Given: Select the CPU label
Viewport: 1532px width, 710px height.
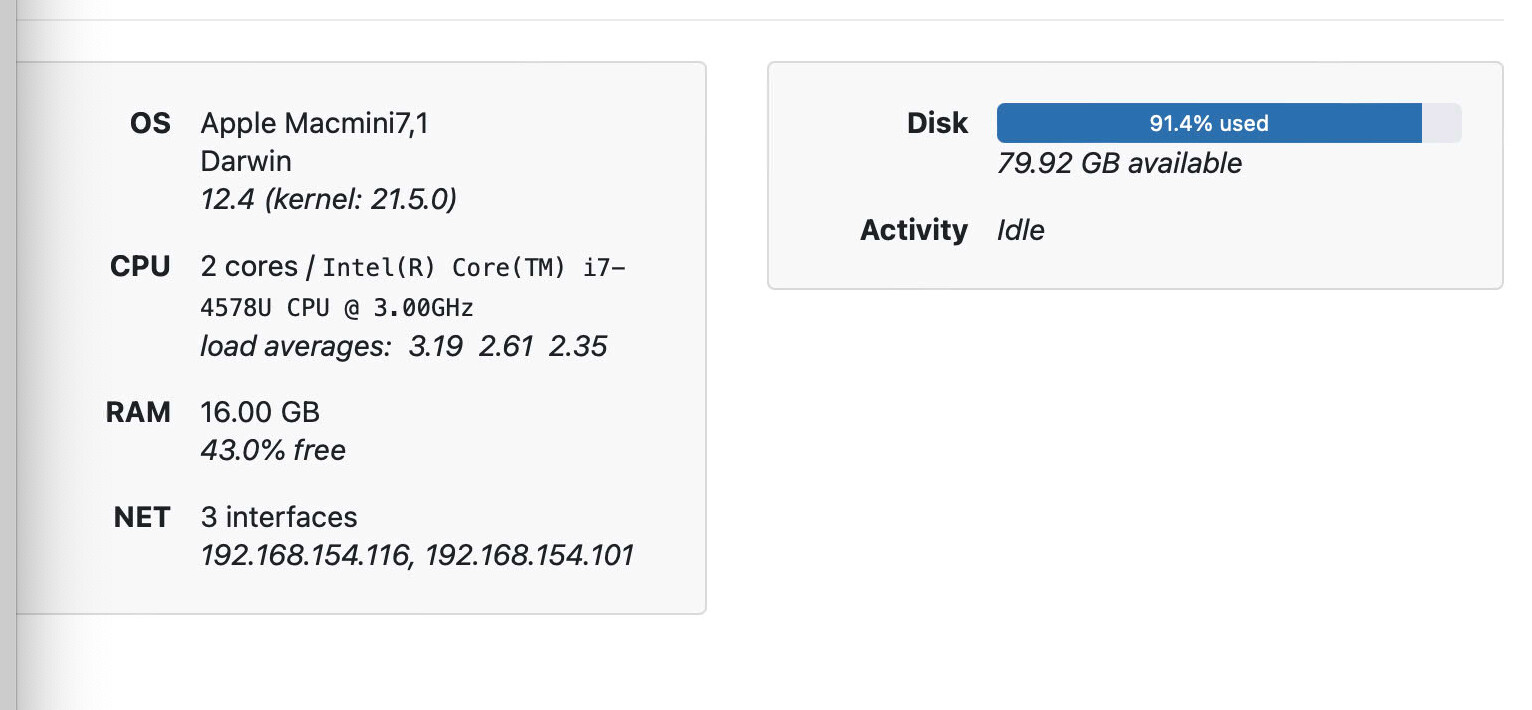Looking at the screenshot, I should [x=141, y=267].
